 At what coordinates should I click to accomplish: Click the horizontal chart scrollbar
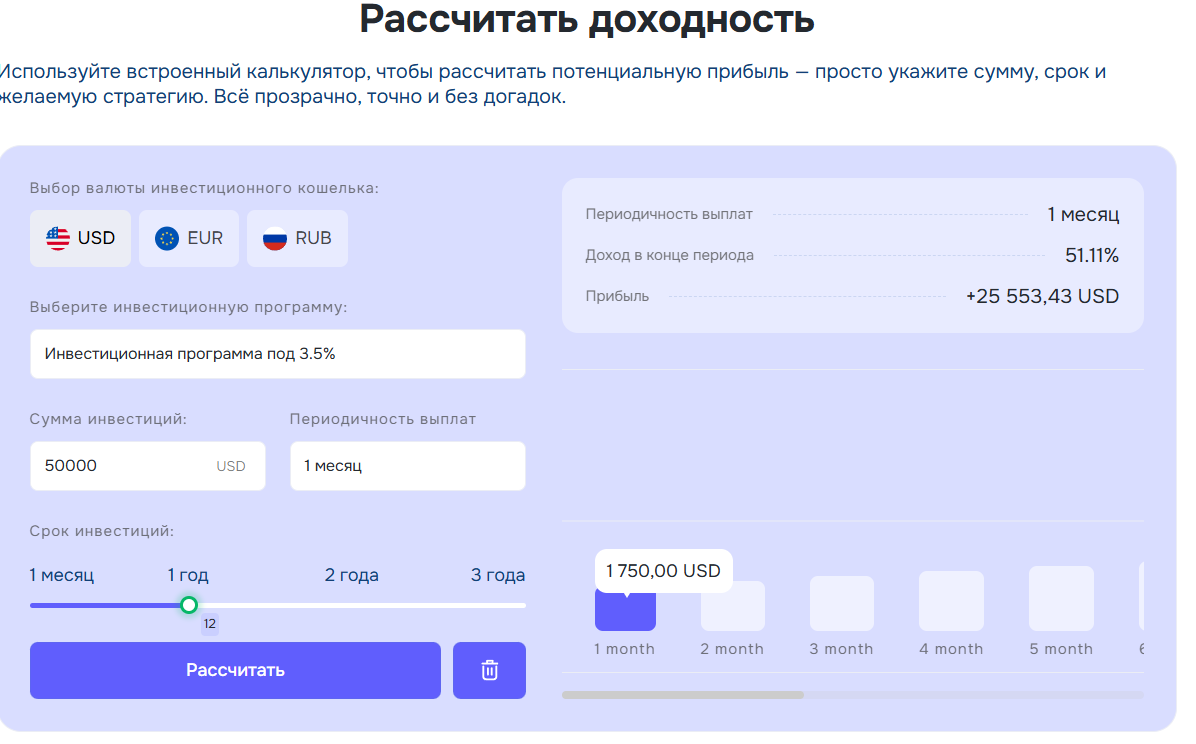pos(683,694)
